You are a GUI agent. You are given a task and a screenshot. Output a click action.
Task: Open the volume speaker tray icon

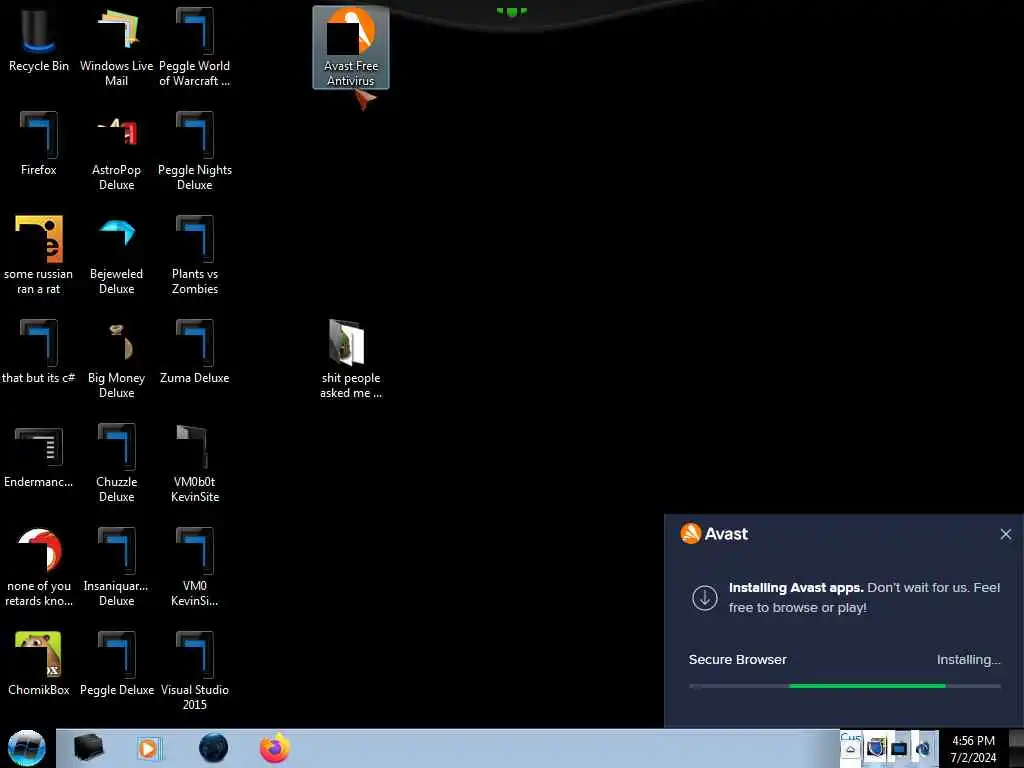(x=923, y=748)
